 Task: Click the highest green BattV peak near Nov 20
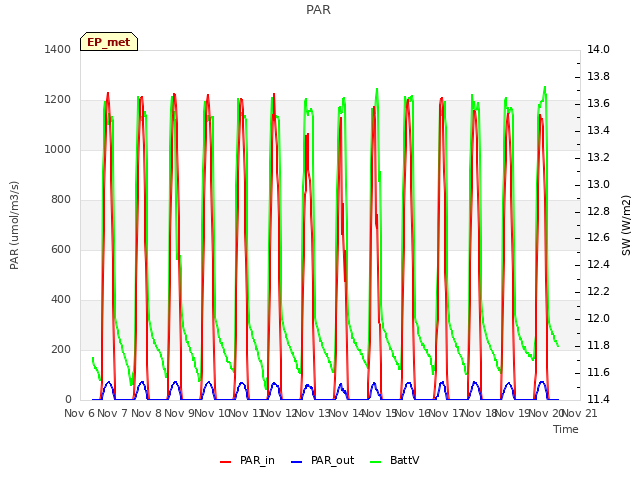544,87
